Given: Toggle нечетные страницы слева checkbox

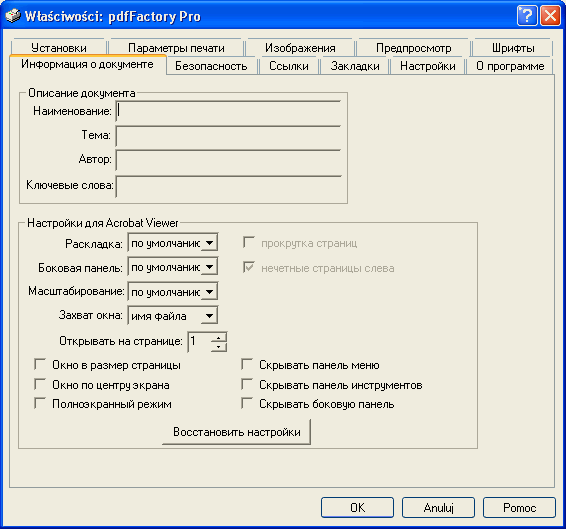Looking at the screenshot, I should coord(249,267).
